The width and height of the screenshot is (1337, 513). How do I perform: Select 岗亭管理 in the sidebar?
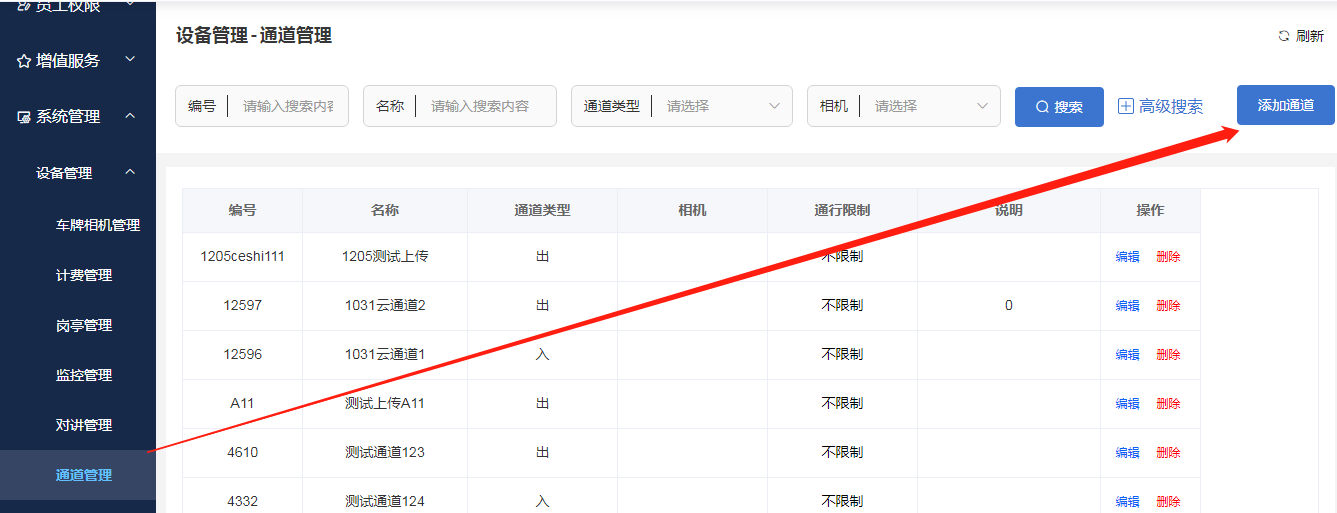tap(84, 325)
